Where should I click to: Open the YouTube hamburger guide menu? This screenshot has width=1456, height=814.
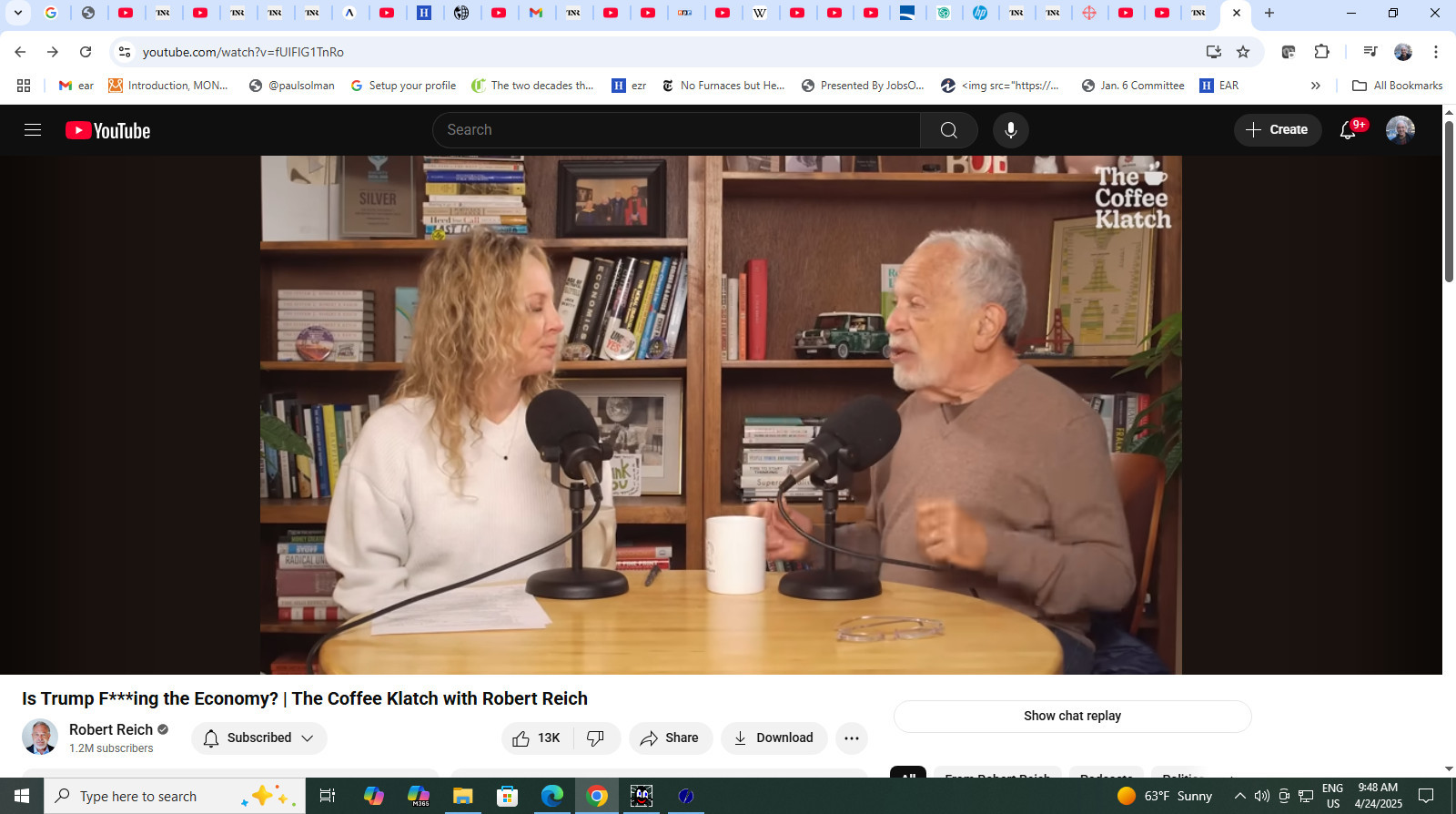click(33, 130)
